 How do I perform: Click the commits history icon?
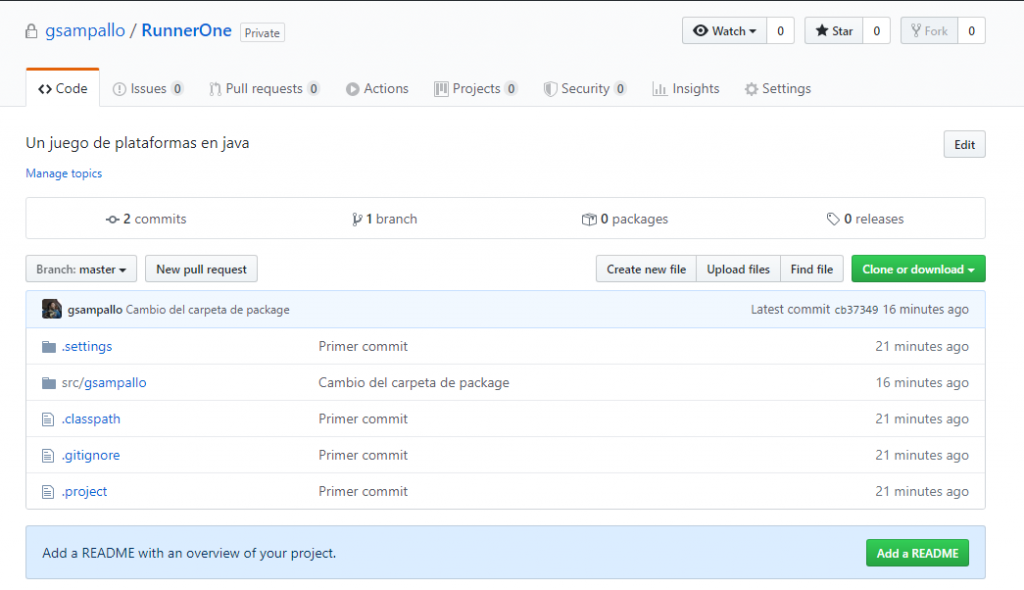(112, 220)
